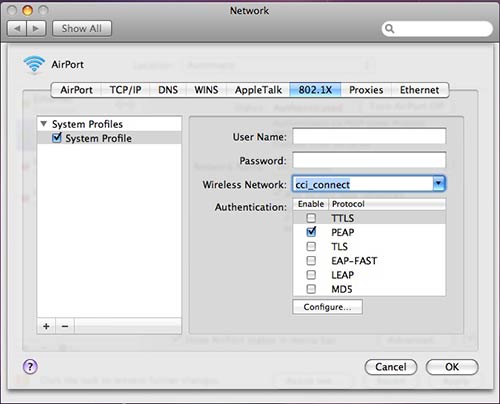Screen dimensions: 500x404
Task: Add a new profile with plus button
Action: coord(46,326)
